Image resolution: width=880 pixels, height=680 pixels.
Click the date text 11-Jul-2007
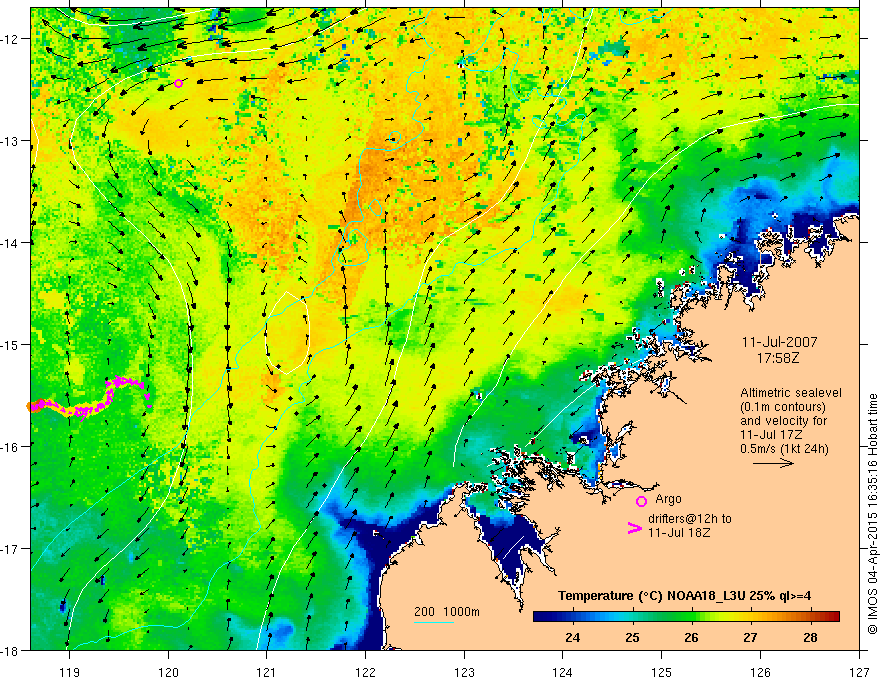780,342
